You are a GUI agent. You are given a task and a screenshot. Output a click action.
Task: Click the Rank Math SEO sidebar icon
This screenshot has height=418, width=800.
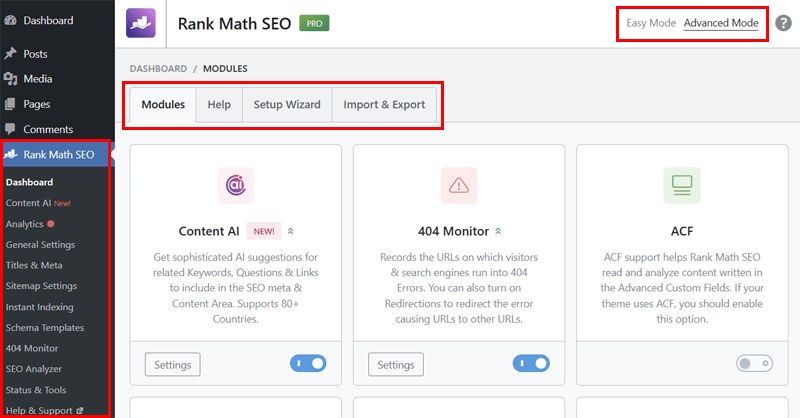coord(11,154)
